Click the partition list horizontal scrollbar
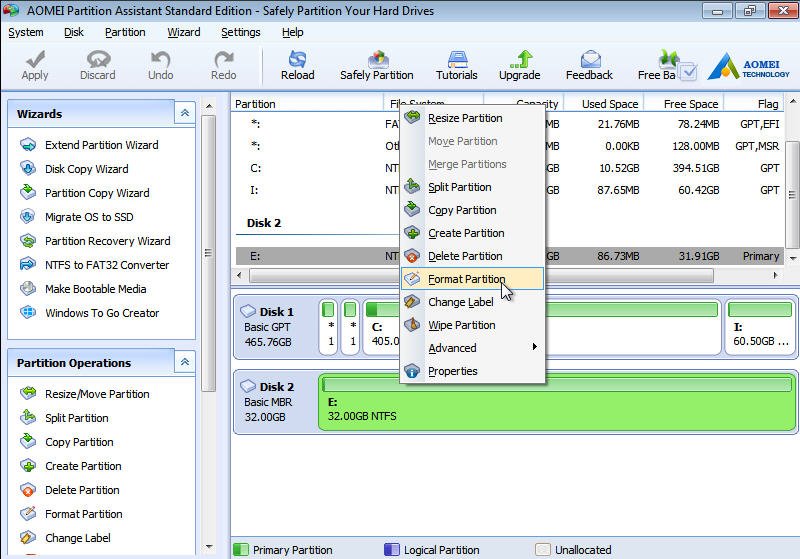 click(481, 275)
